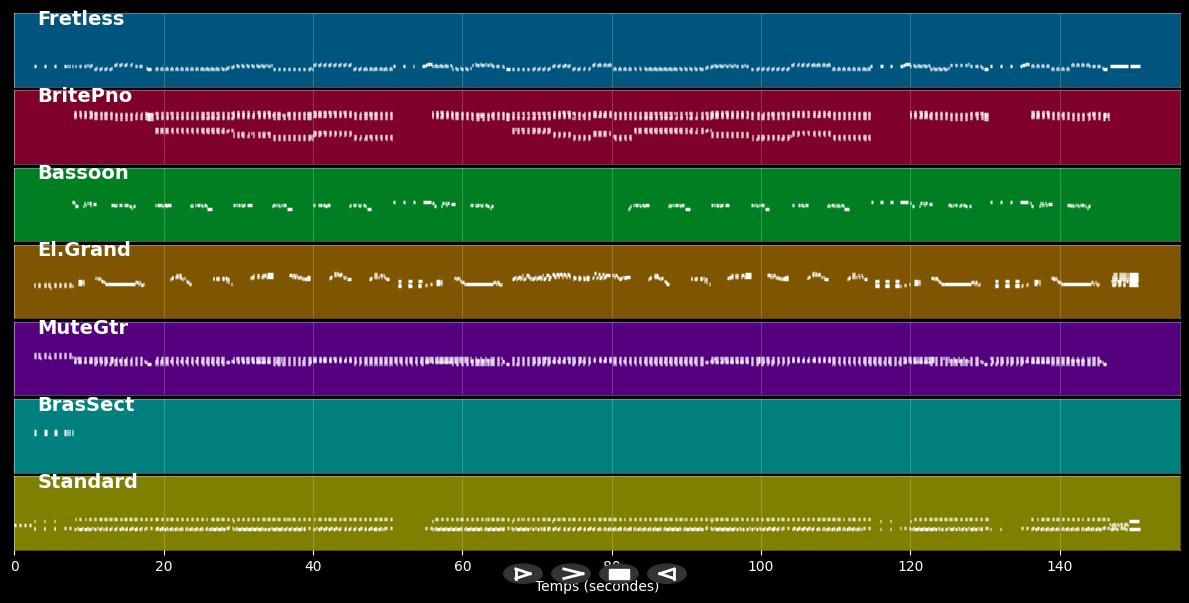Click the BrasSect notes at the track start
The image size is (1189, 603).
click(54, 433)
